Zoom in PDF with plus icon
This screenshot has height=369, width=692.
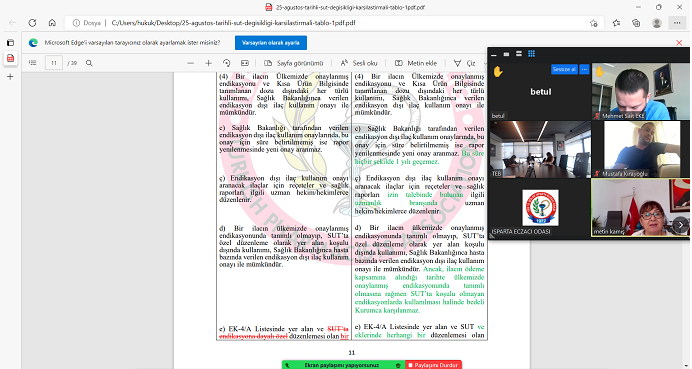click(x=209, y=63)
